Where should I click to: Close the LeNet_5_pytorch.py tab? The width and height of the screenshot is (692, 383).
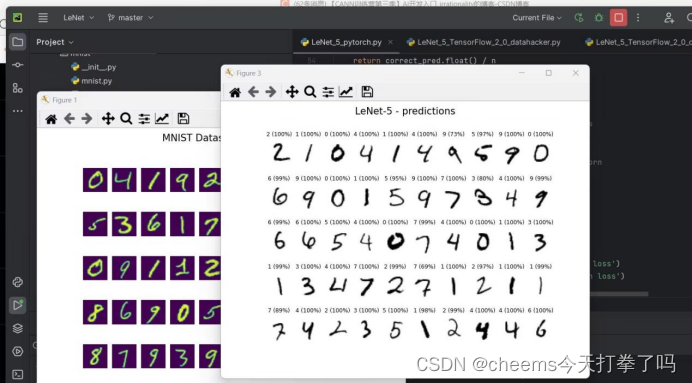390,42
